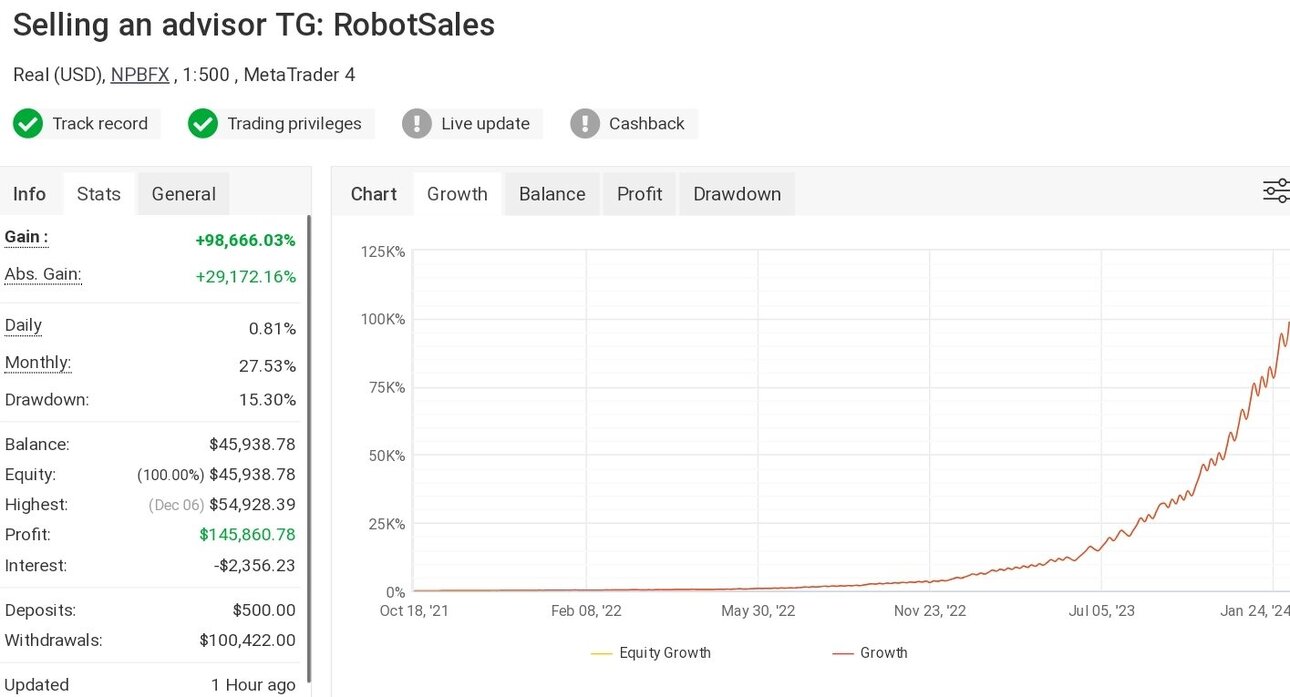Screen dimensions: 1290x697
Task: Select the Growth chart tab
Action: [x=457, y=194]
